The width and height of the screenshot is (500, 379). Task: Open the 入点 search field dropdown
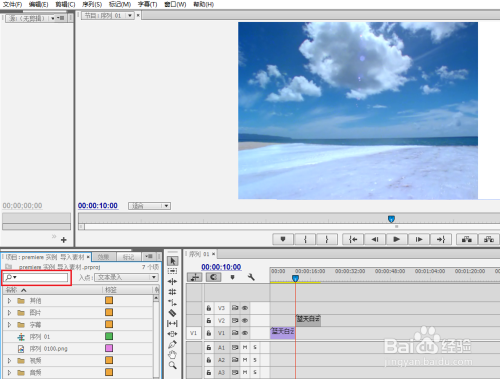pyautogui.click(x=126, y=277)
